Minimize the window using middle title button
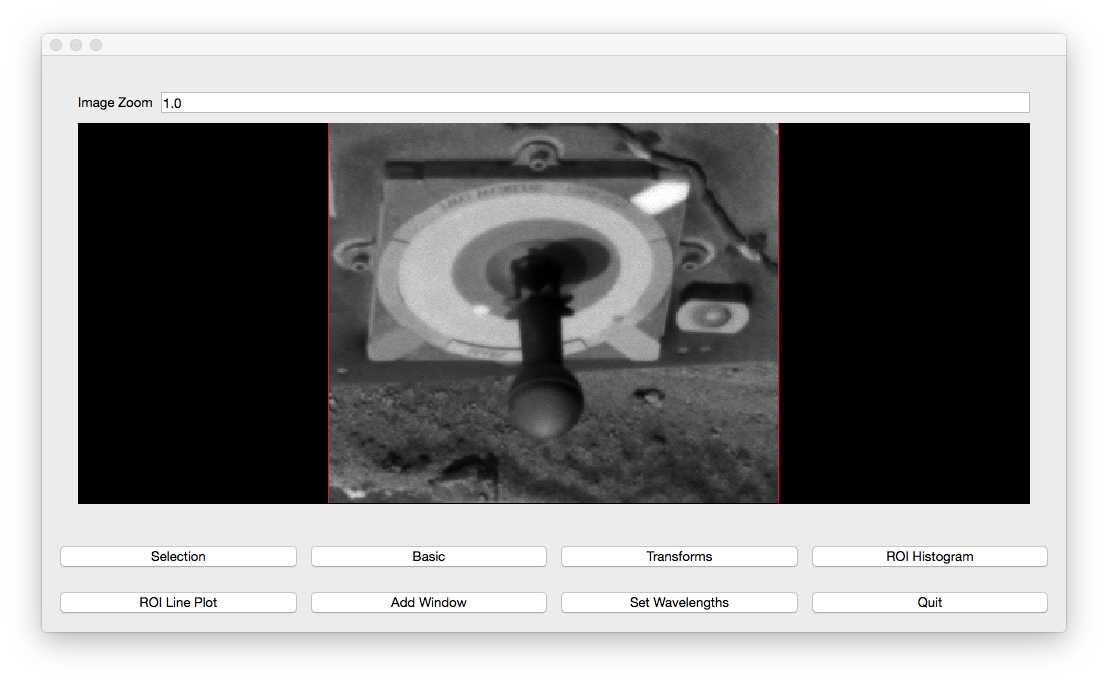This screenshot has width=1108, height=682. pos(76,45)
